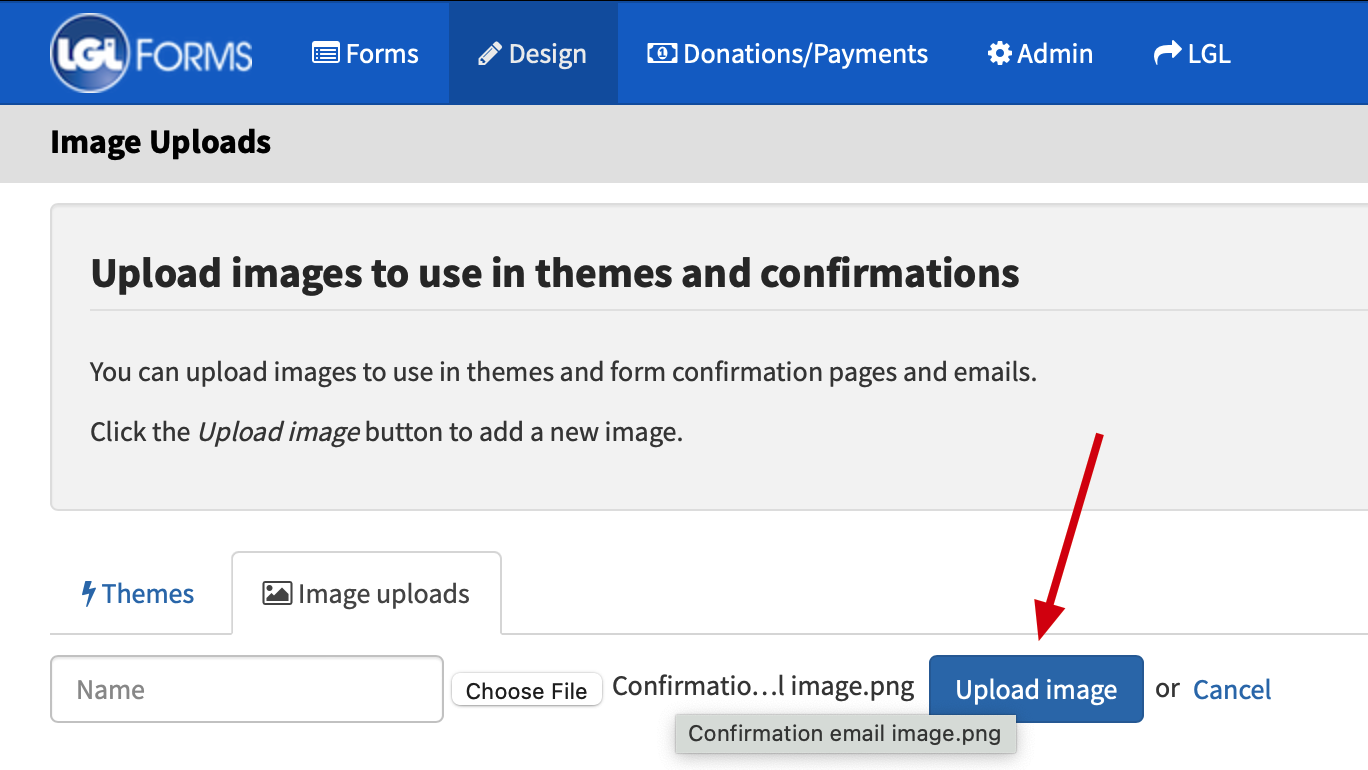Click the pencil icon beside Design

(x=490, y=54)
